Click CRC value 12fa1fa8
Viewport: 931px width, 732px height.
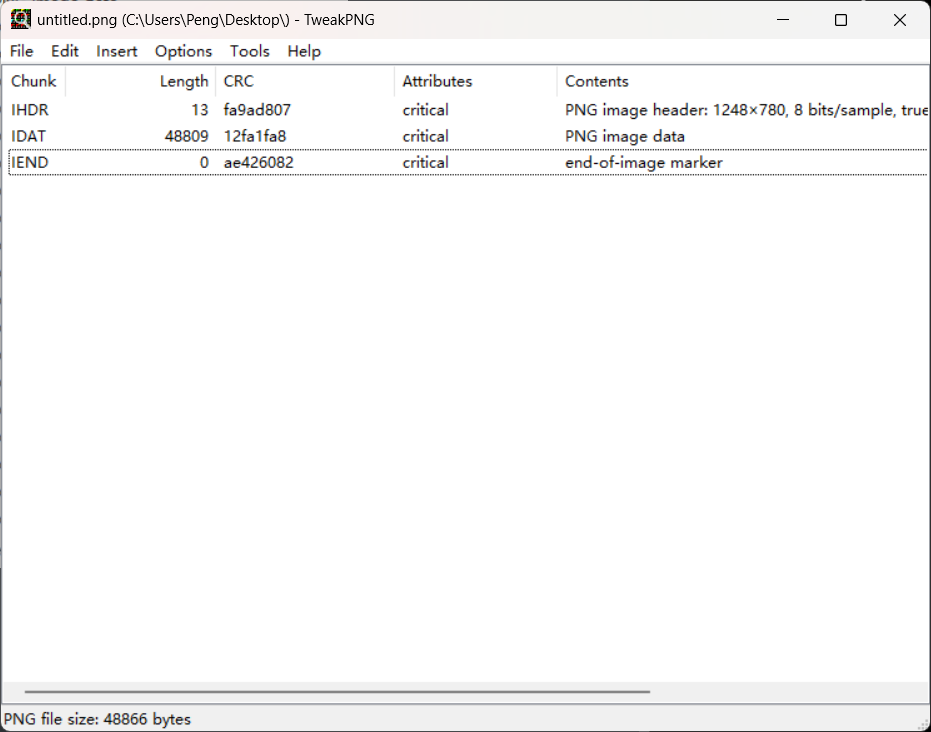(255, 136)
